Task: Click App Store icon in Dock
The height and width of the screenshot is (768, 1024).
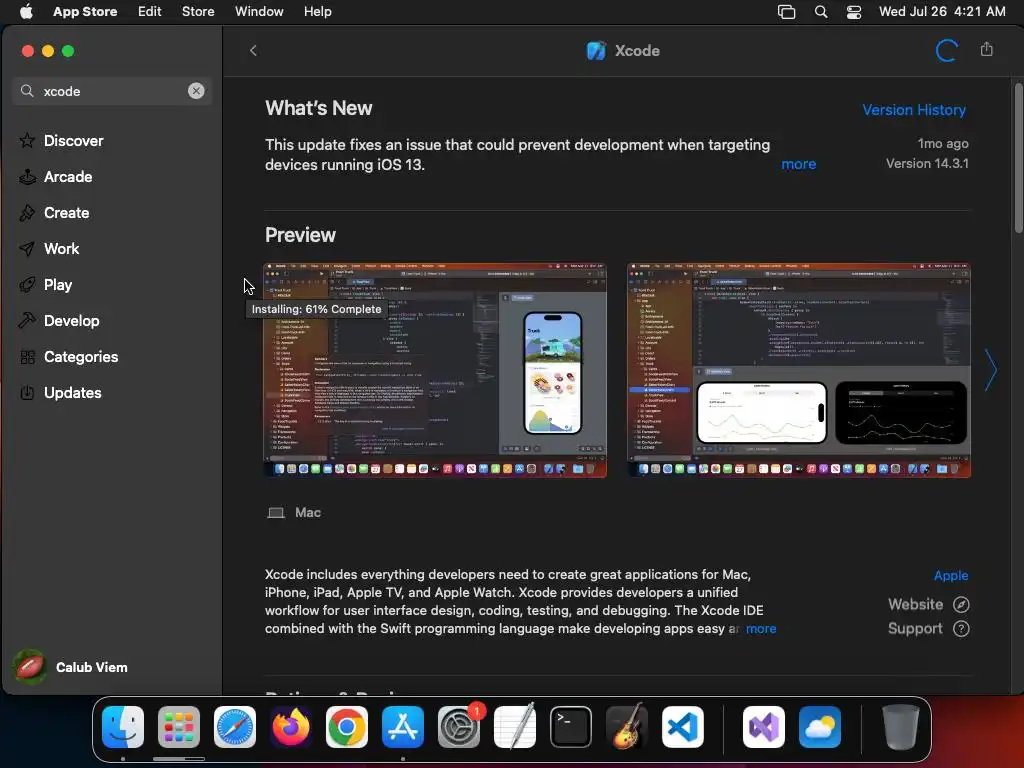Action: 403,727
